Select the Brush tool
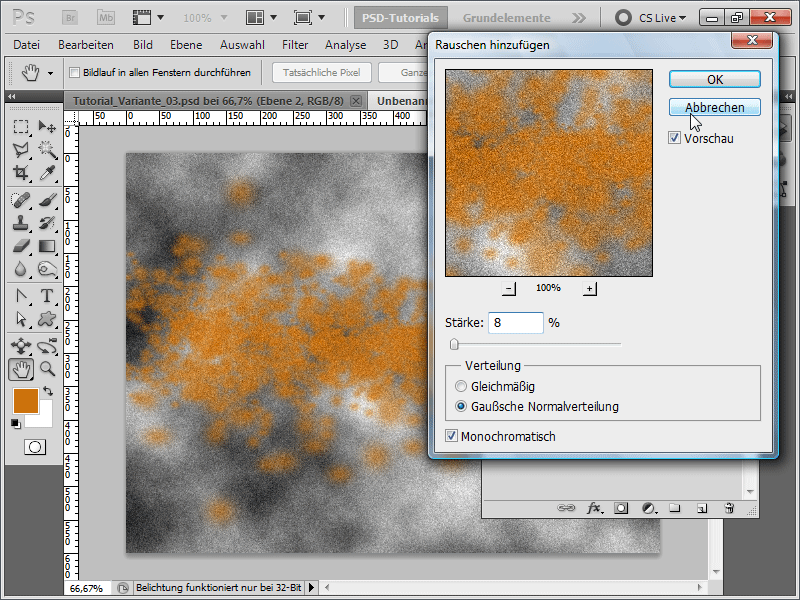Image resolution: width=800 pixels, height=600 pixels. point(46,200)
